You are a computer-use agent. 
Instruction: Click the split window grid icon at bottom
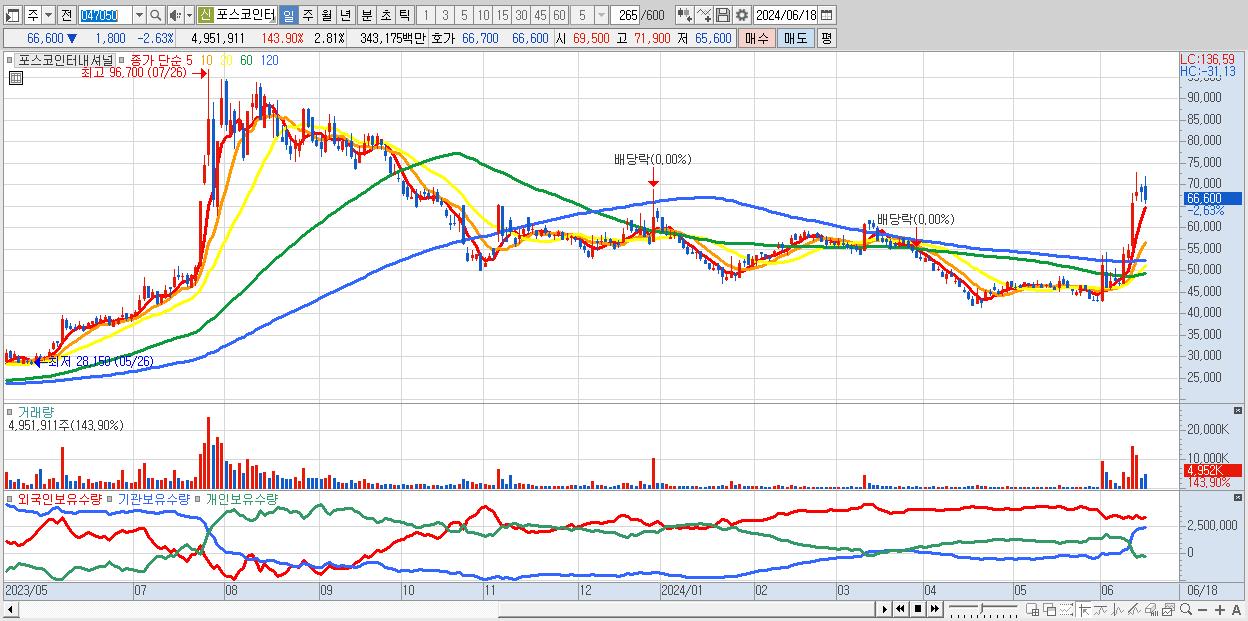pos(1032,610)
